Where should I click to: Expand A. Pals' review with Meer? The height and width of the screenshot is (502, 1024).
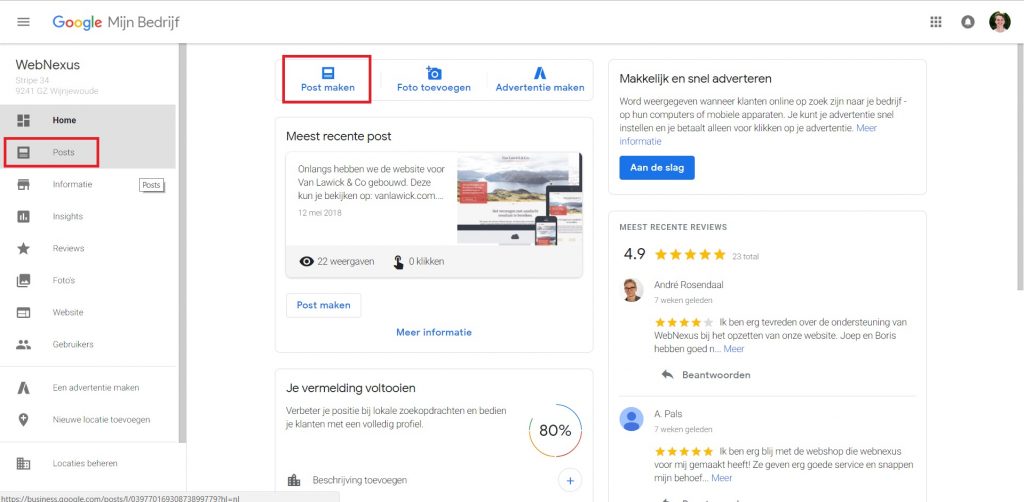tap(722, 478)
